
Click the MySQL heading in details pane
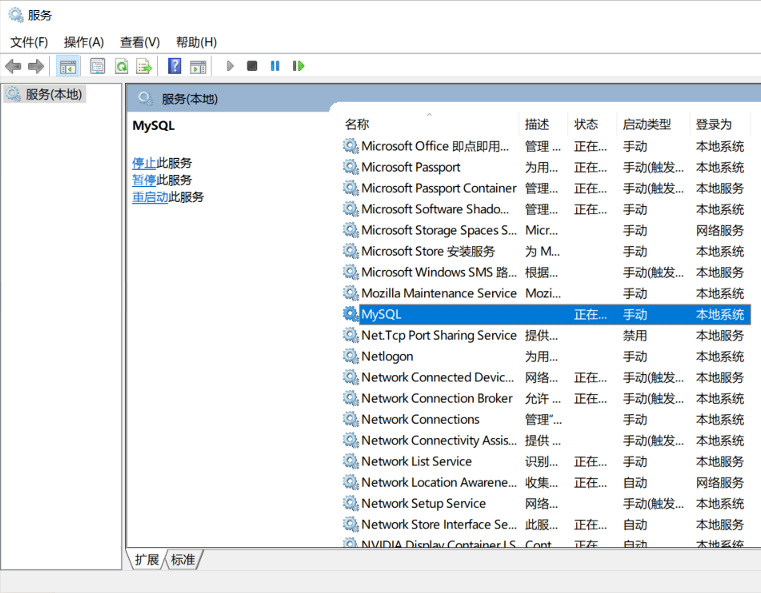coord(153,126)
